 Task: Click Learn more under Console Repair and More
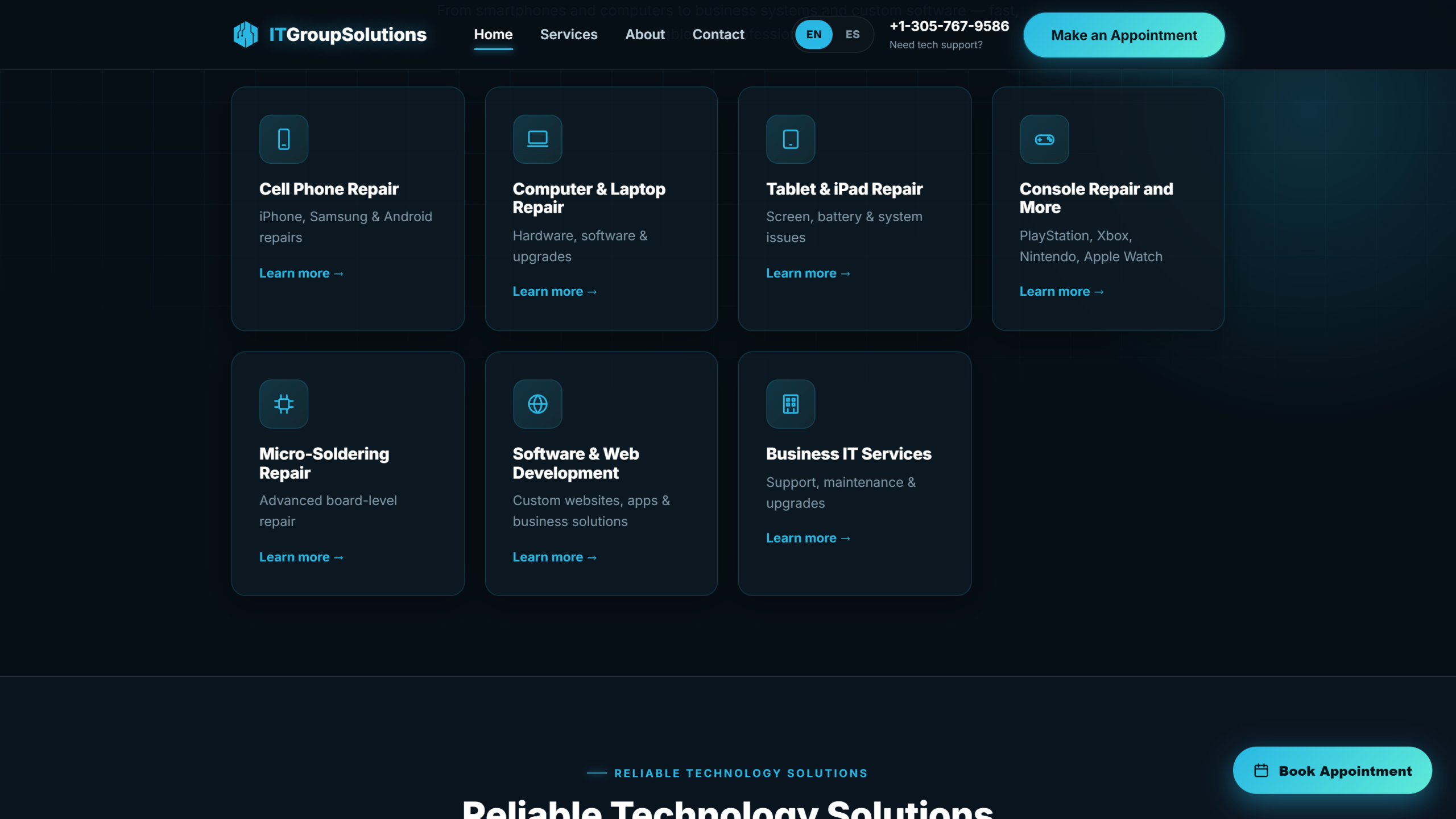point(1061,292)
